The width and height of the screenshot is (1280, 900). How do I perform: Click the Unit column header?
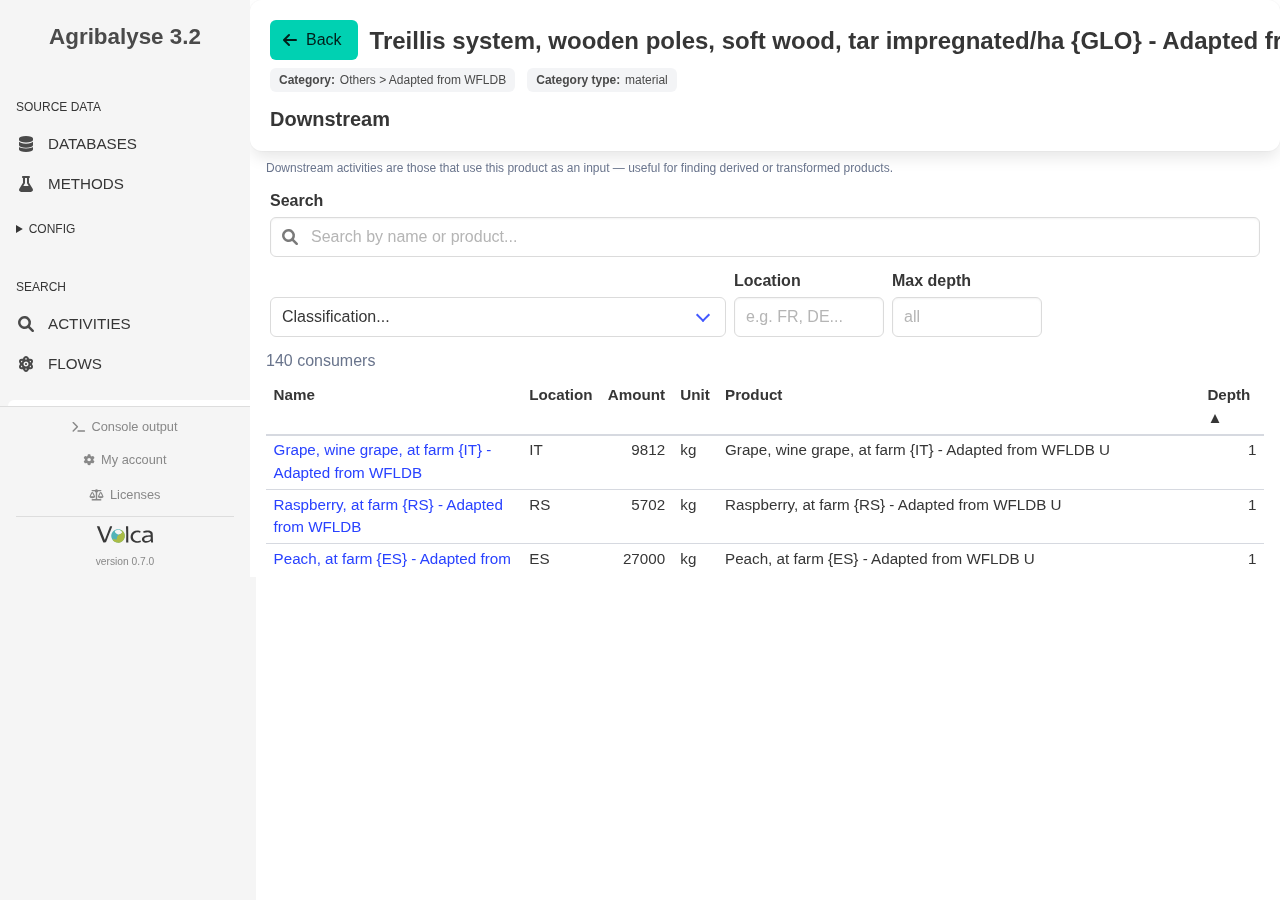695,395
